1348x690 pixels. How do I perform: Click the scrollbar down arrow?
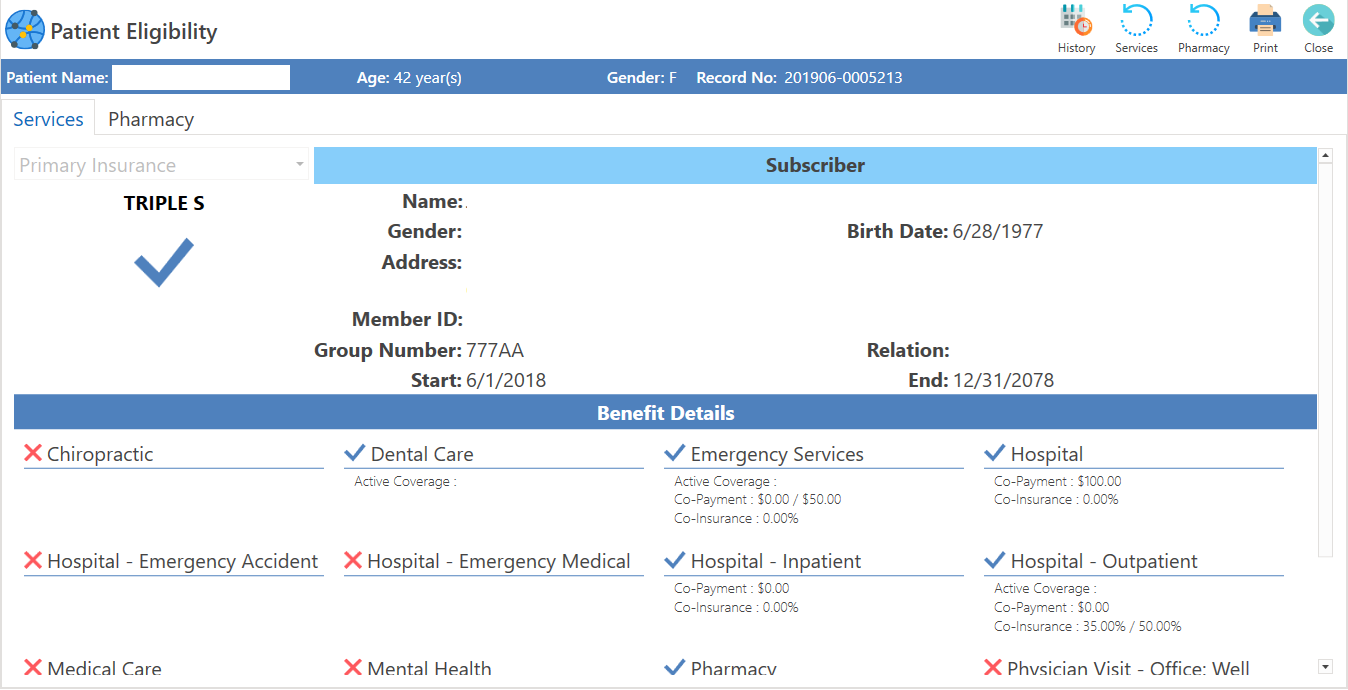[1326, 666]
